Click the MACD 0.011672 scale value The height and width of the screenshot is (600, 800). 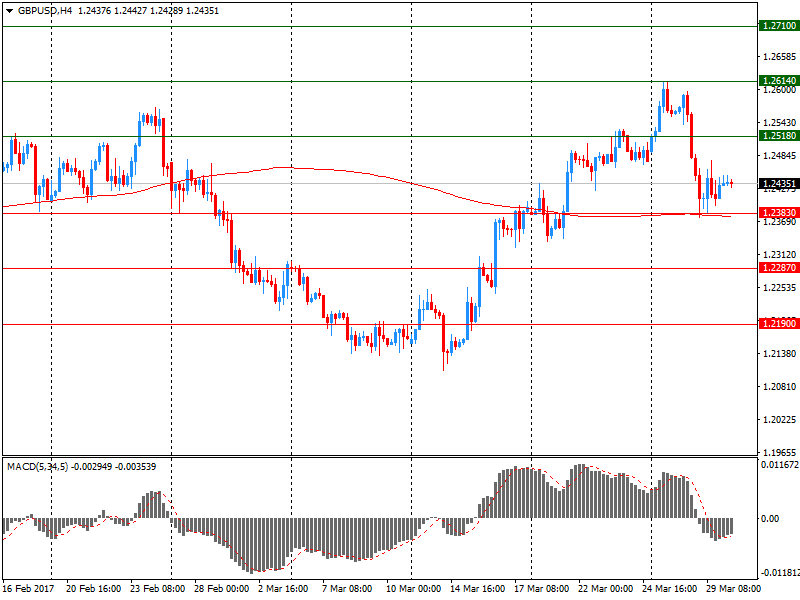[780, 465]
